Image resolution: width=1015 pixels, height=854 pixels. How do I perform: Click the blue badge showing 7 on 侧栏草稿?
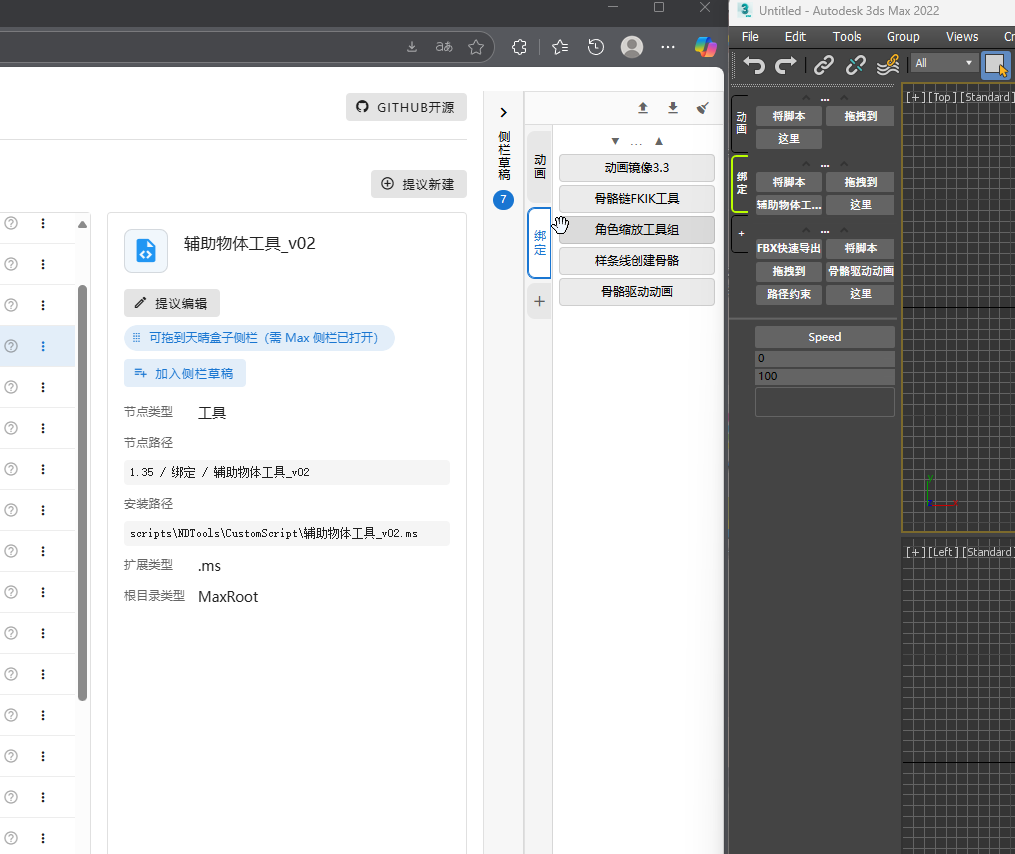tap(503, 199)
